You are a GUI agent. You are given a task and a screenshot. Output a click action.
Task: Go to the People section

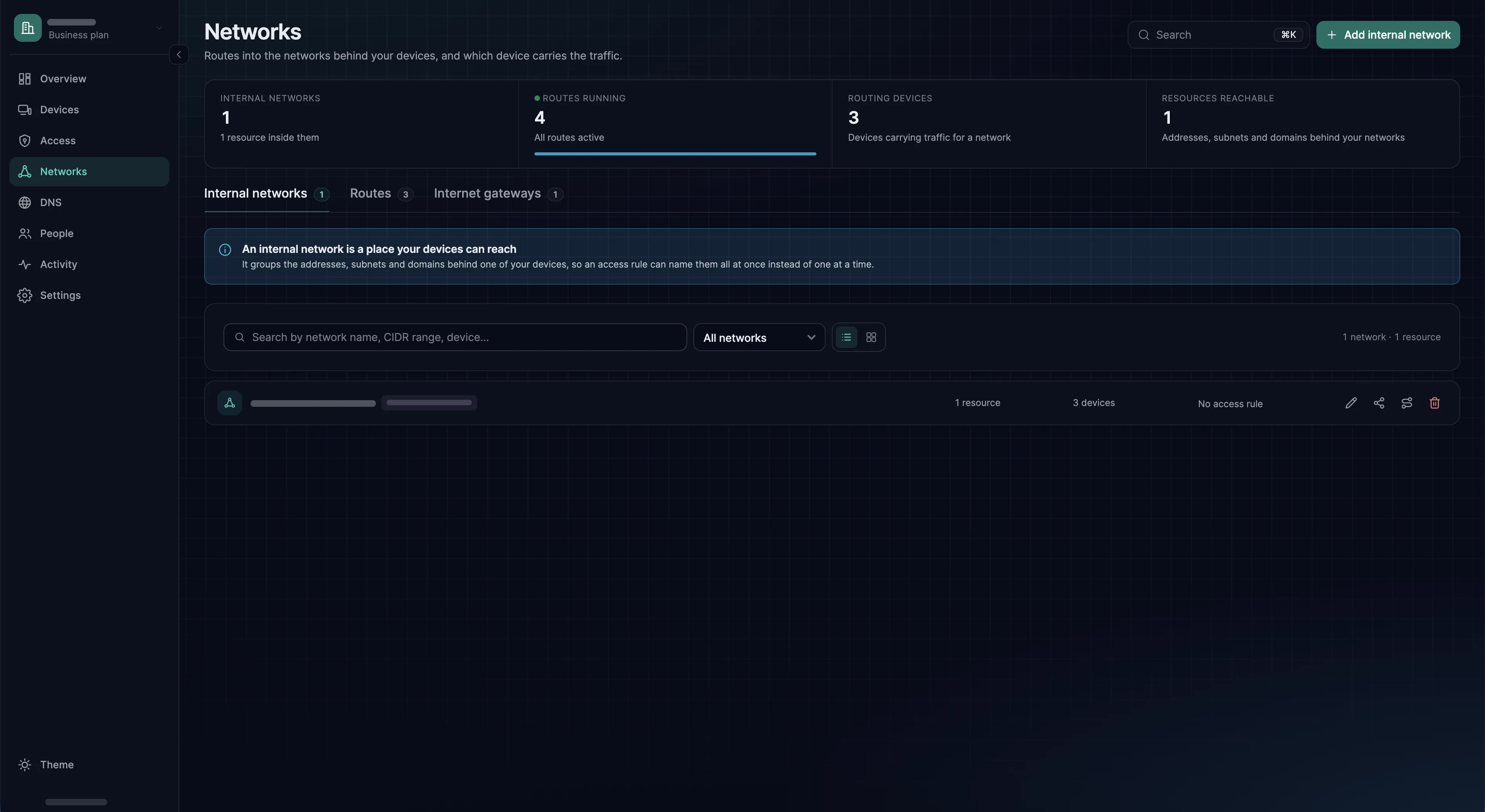[89, 234]
